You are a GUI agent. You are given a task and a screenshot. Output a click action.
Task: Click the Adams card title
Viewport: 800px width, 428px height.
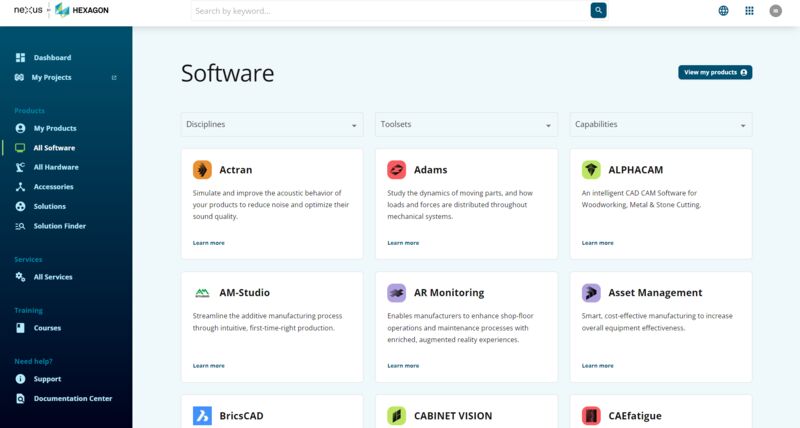[x=430, y=170]
